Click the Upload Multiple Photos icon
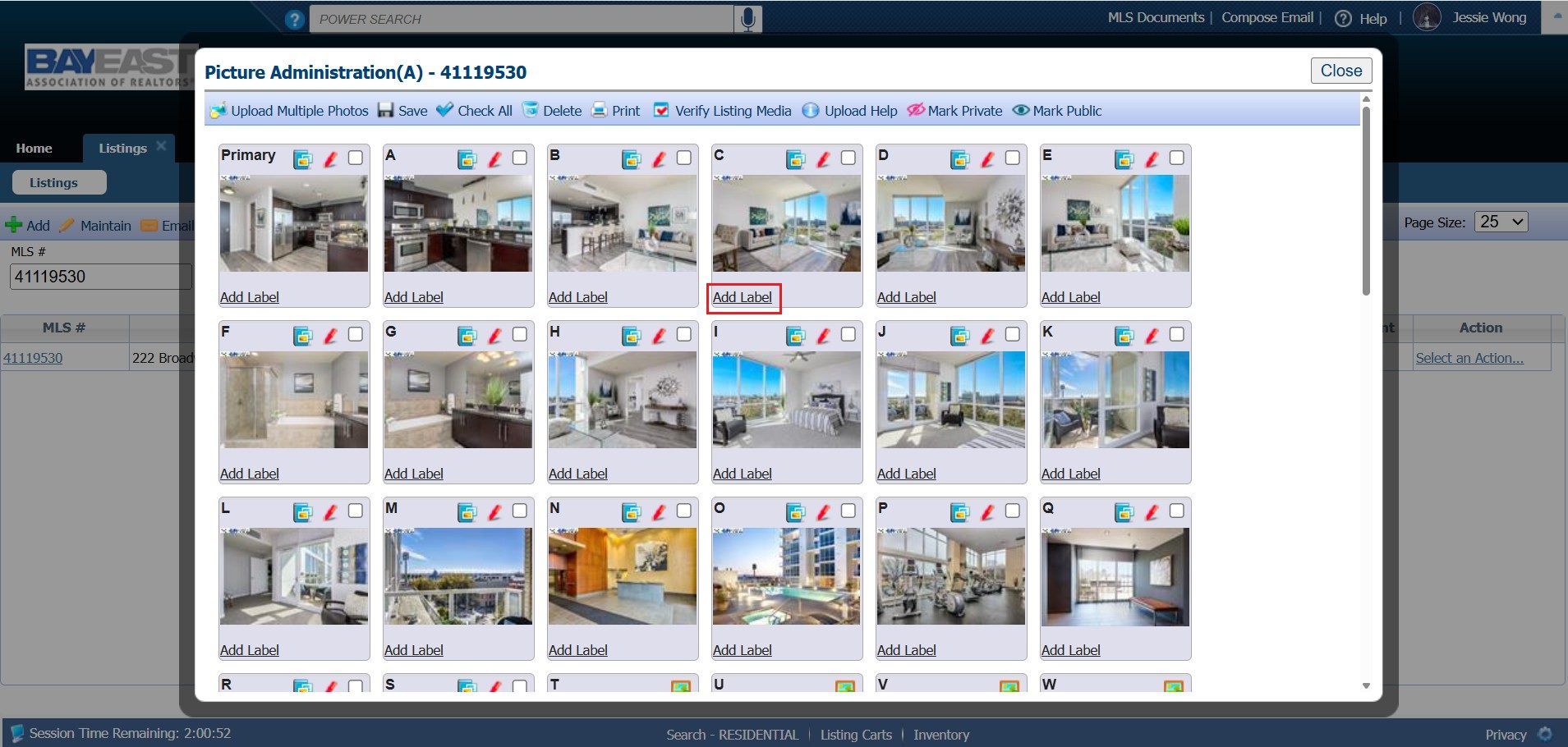Viewport: 1568px width, 747px height. point(217,110)
